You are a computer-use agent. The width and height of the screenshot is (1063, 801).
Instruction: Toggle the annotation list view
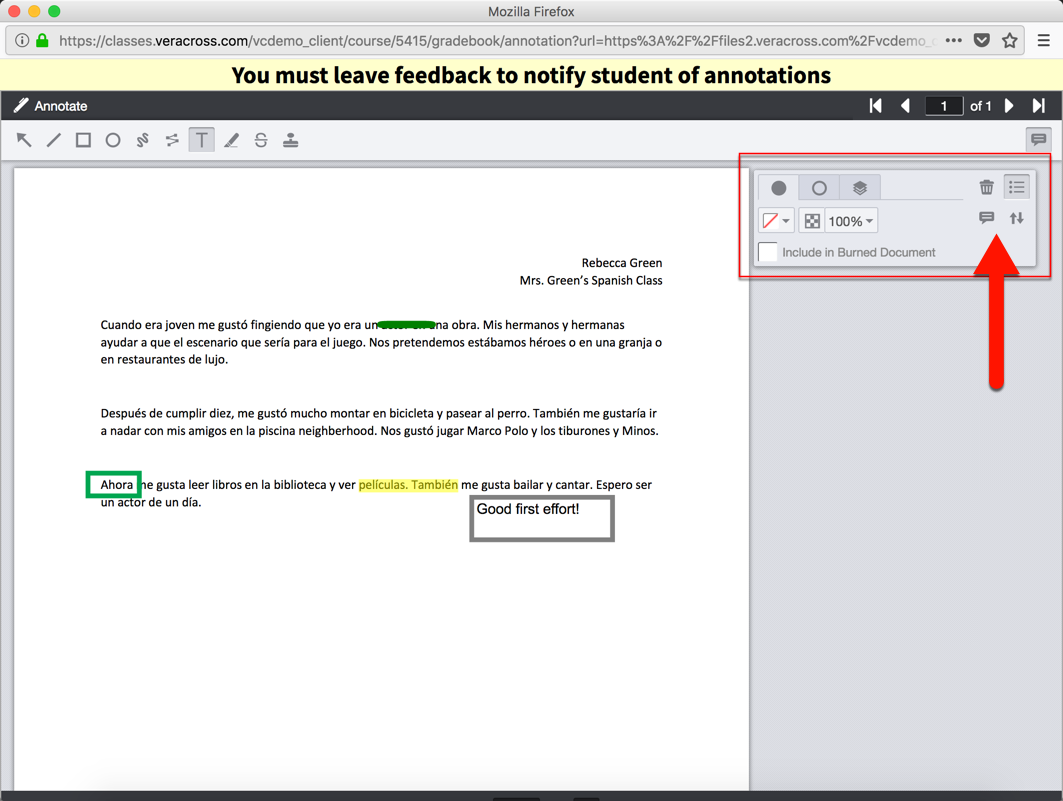coord(1017,186)
